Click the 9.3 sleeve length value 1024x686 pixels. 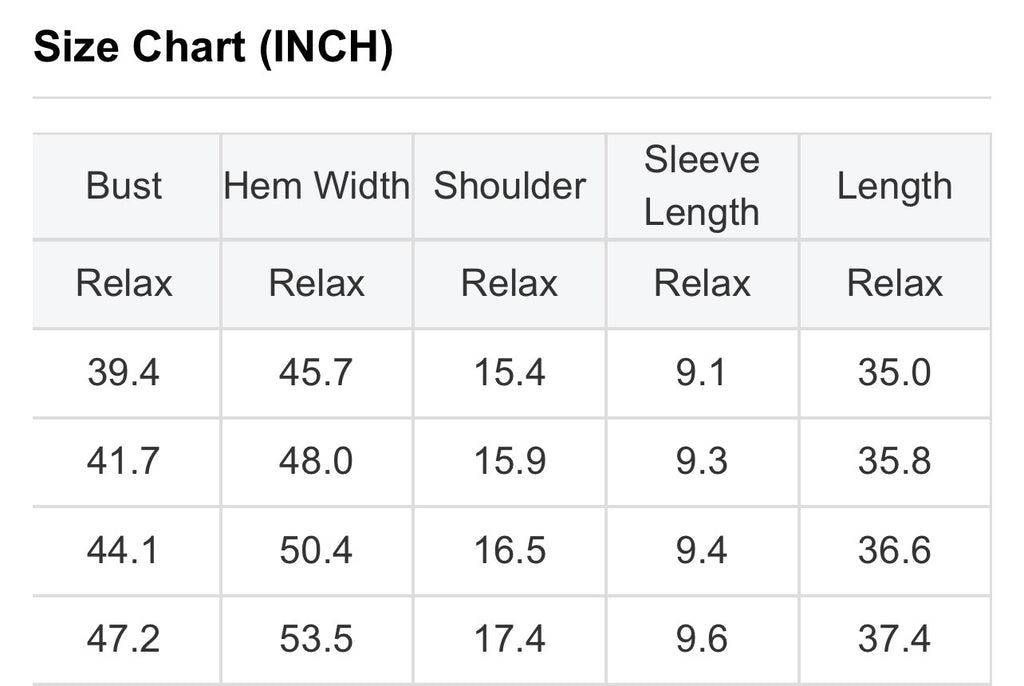(702, 462)
